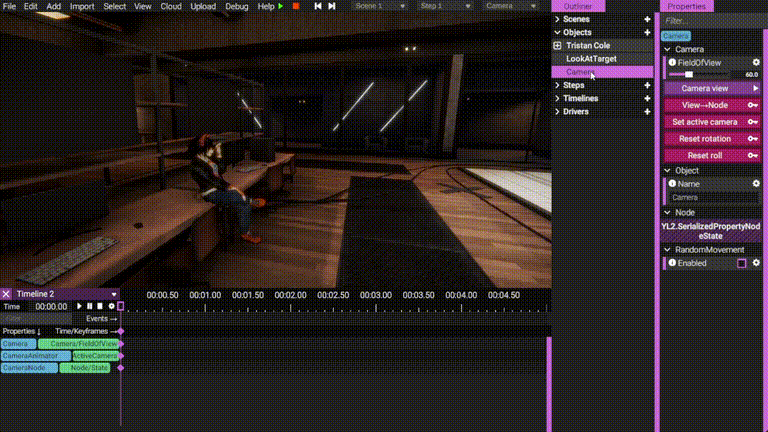The image size is (768, 432).
Task: Expand the Tristan Cole object tree
Action: point(557,46)
